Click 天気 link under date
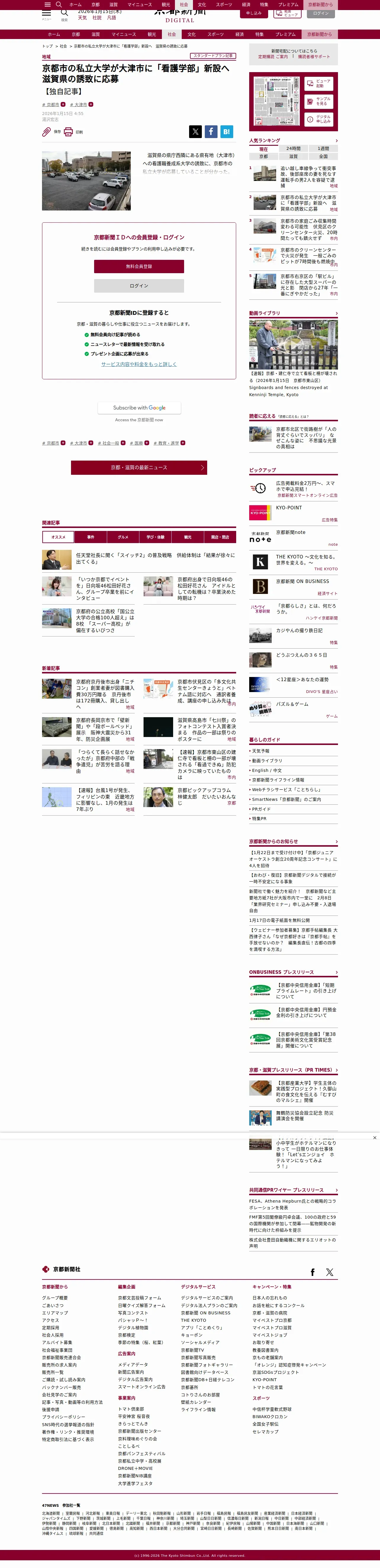The width and height of the screenshot is (380, 1568). [x=82, y=18]
